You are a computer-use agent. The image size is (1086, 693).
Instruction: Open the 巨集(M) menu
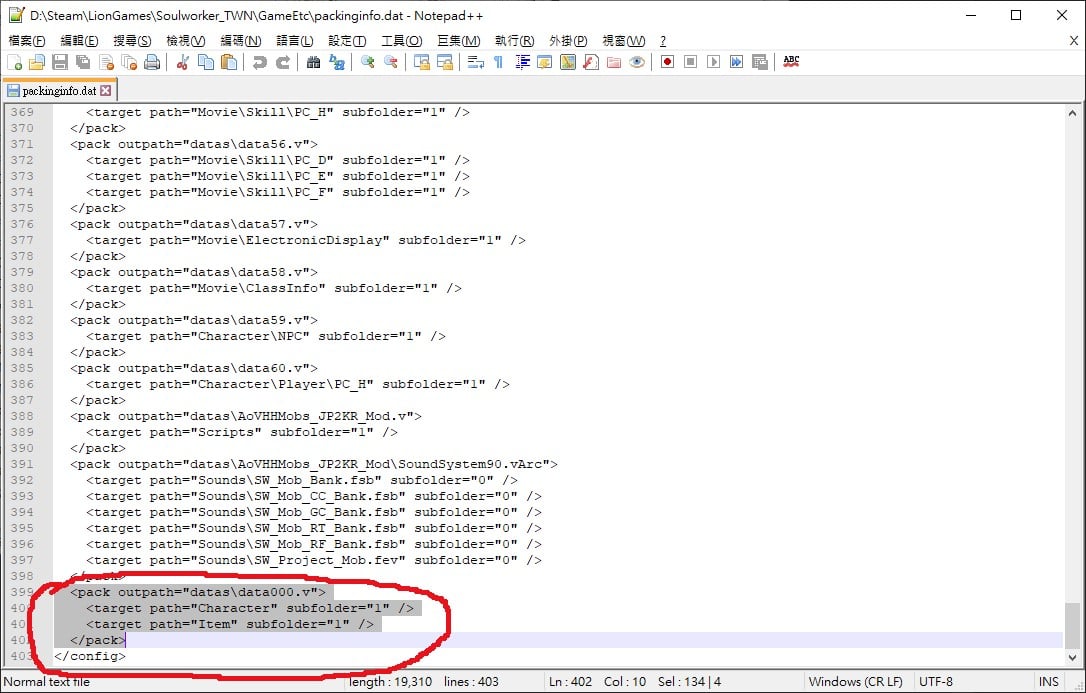[x=459, y=41]
